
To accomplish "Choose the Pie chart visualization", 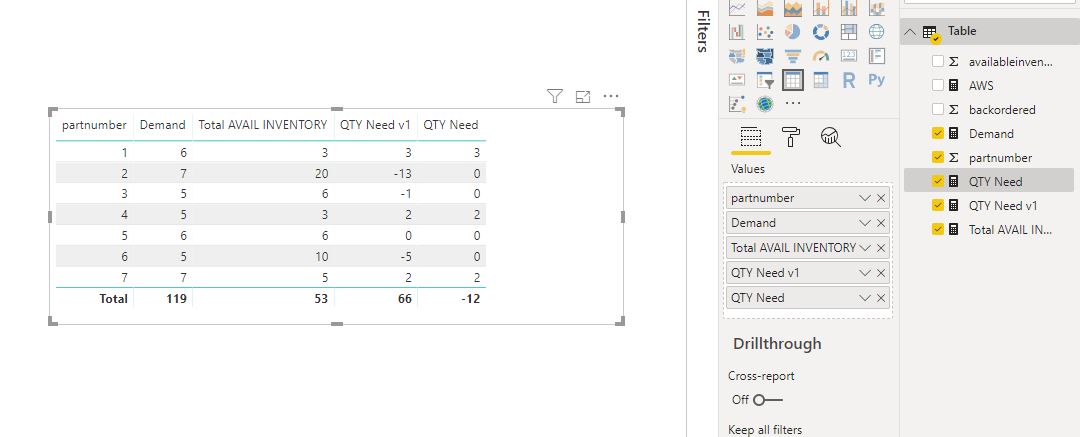I will click(x=793, y=32).
